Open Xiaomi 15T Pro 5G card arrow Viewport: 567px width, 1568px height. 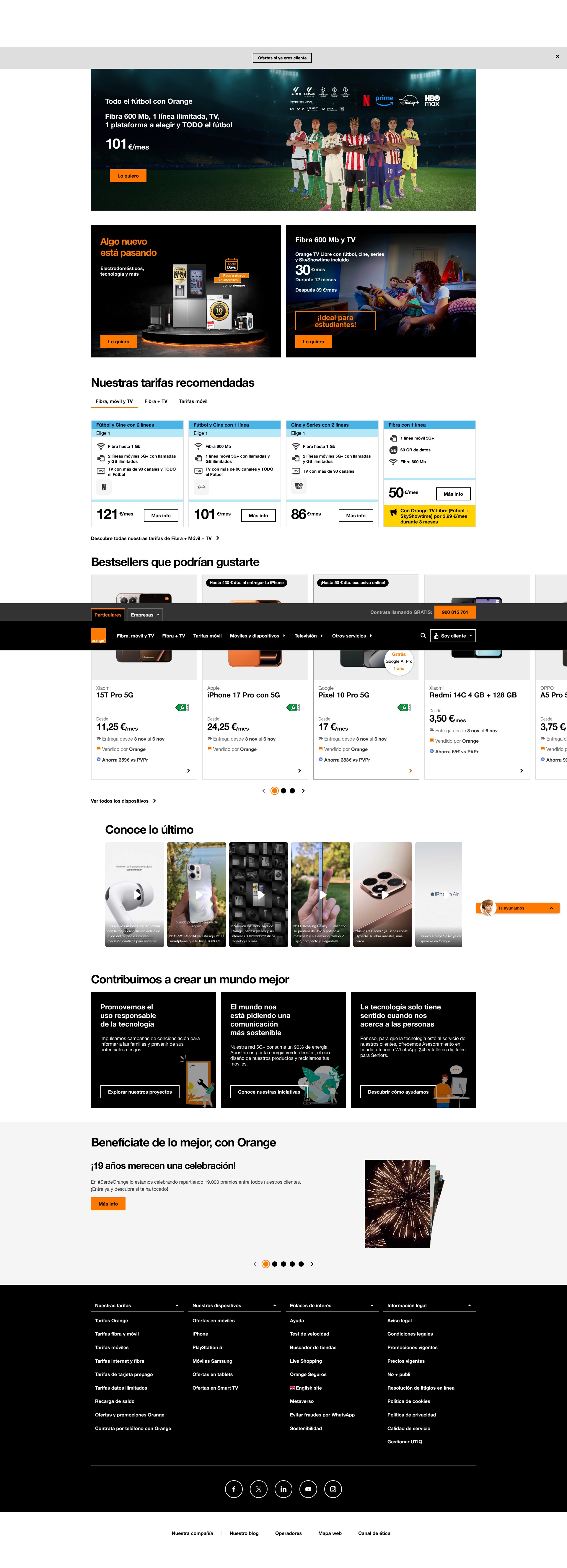click(x=188, y=771)
